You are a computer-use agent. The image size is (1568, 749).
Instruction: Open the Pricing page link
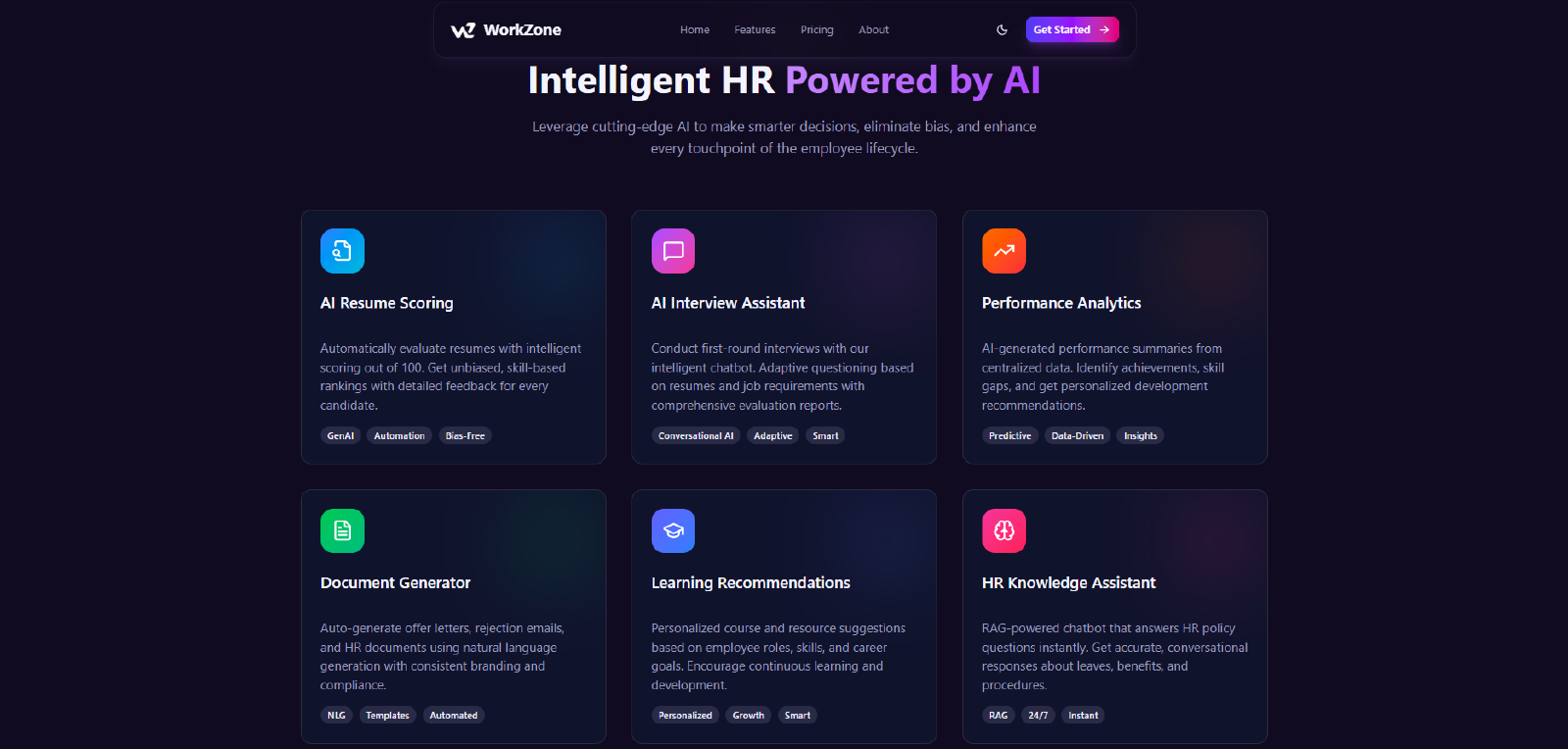coord(816,30)
